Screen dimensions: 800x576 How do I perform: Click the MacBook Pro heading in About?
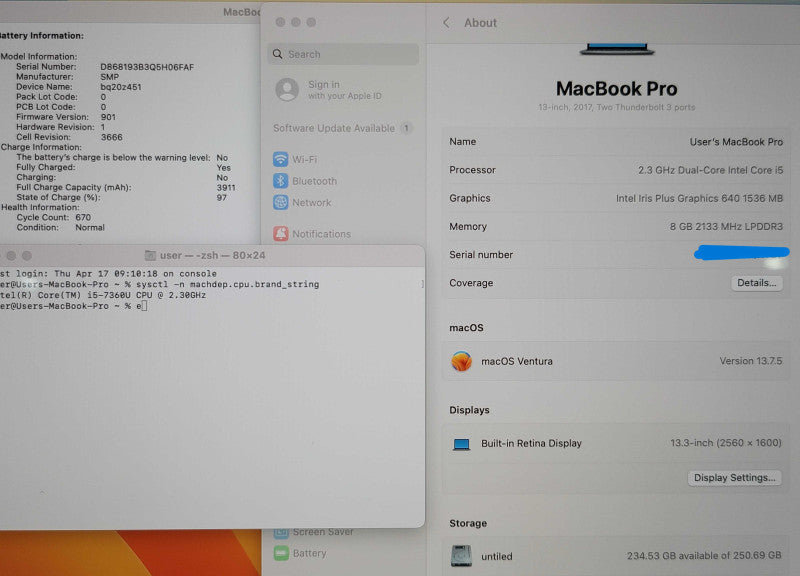pyautogui.click(x=616, y=89)
